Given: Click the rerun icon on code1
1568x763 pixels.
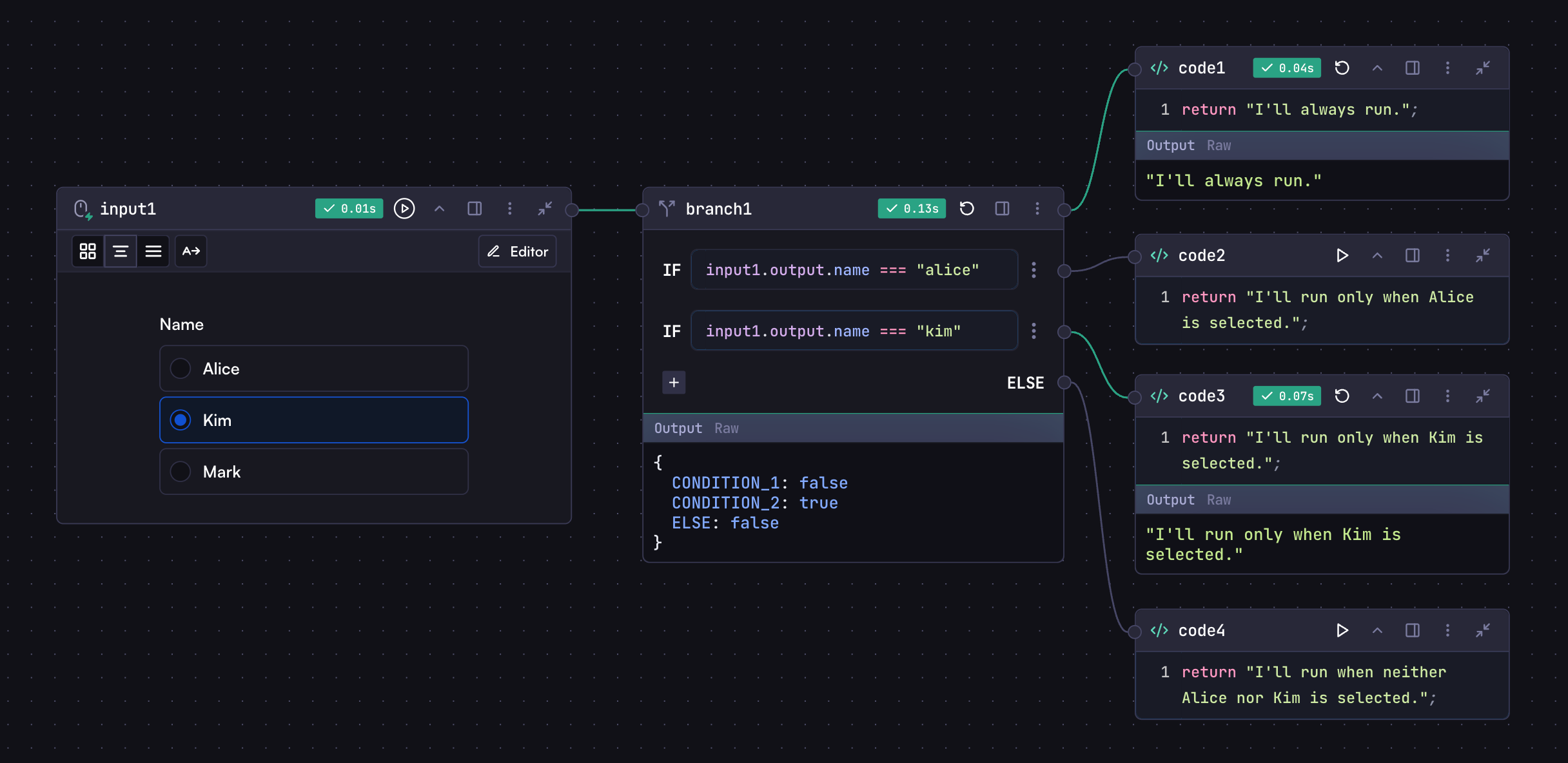Looking at the screenshot, I should [1342, 68].
